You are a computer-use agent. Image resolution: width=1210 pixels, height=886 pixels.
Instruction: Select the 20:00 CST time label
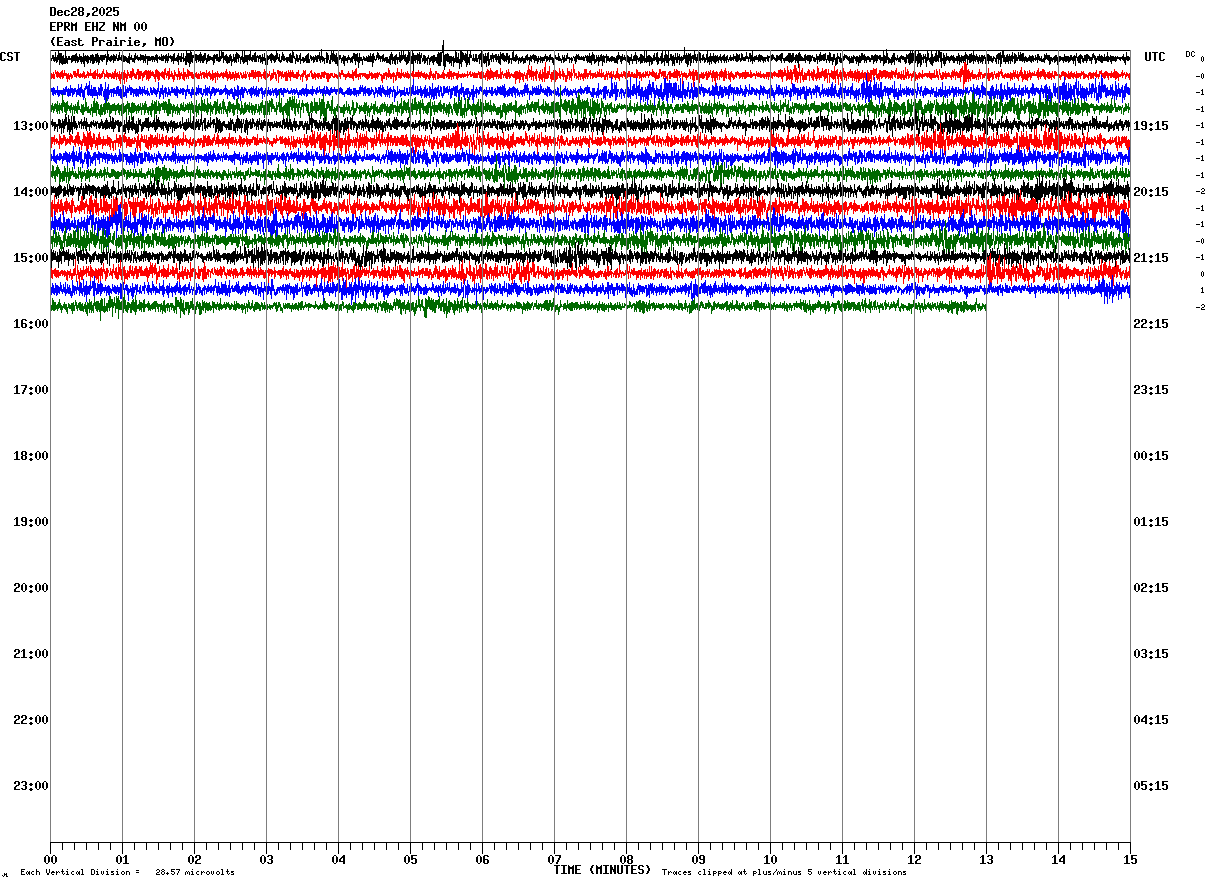click(x=31, y=588)
